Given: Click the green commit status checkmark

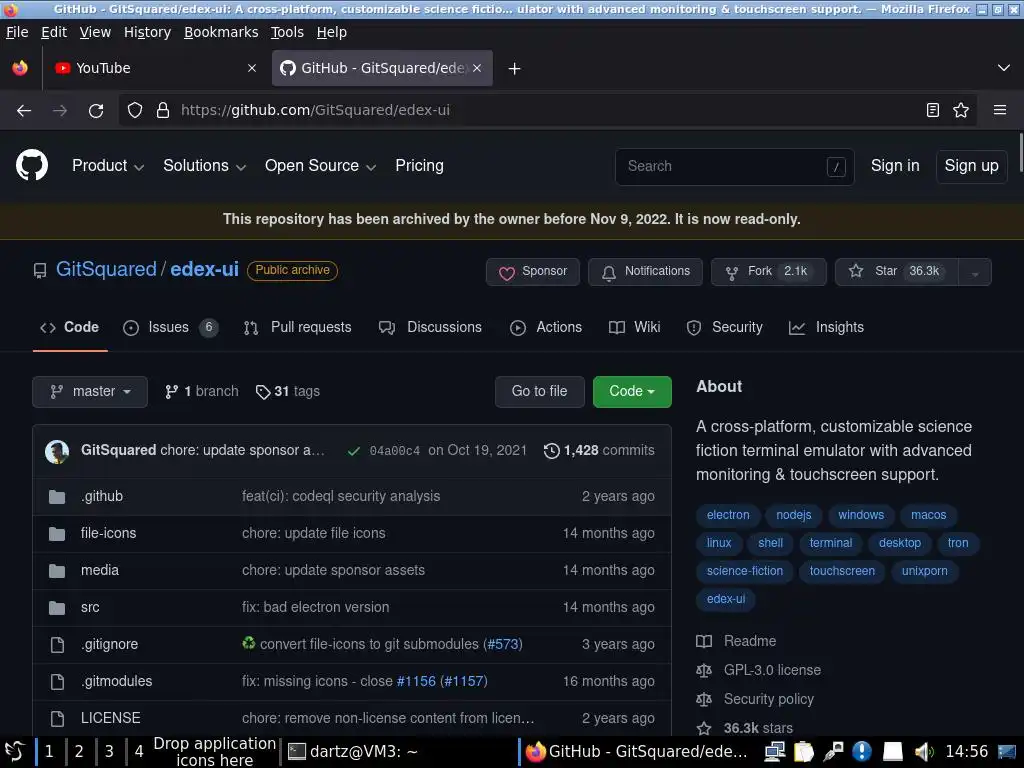Looking at the screenshot, I should pyautogui.click(x=353, y=451).
